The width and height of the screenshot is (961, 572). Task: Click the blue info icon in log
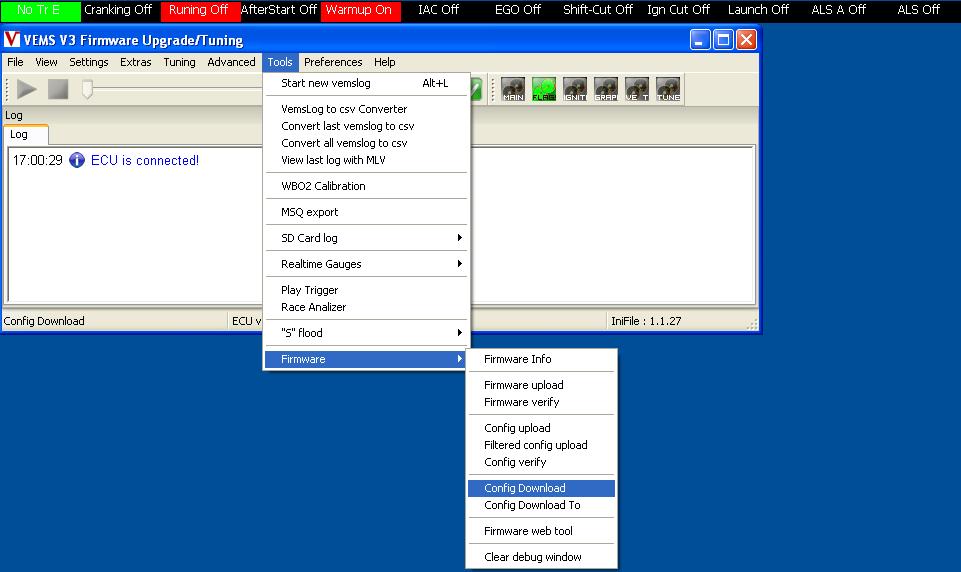[77, 160]
